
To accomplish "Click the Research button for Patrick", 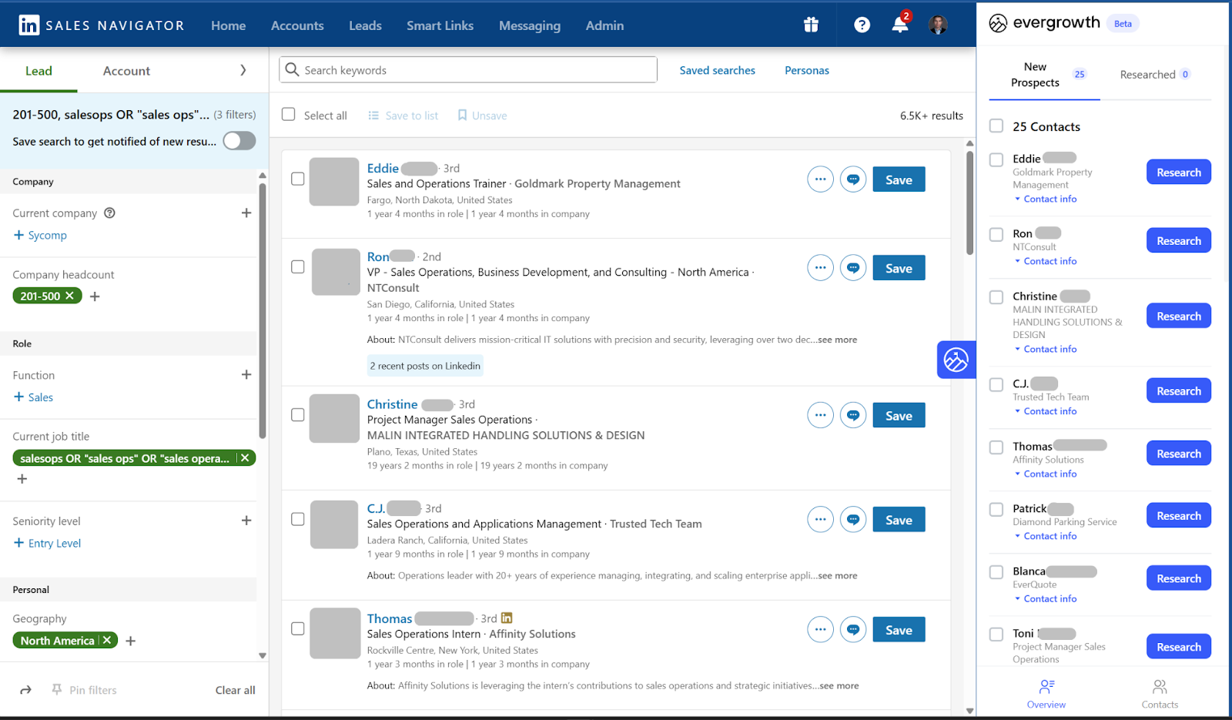I will [1178, 515].
